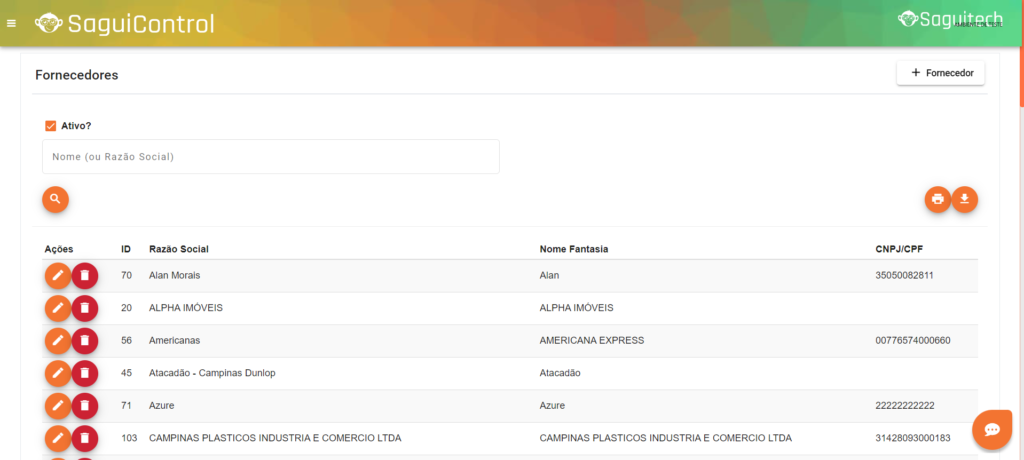Click the Nome Fantasia column header
Viewport: 1024px width, 460px height.
pos(573,249)
